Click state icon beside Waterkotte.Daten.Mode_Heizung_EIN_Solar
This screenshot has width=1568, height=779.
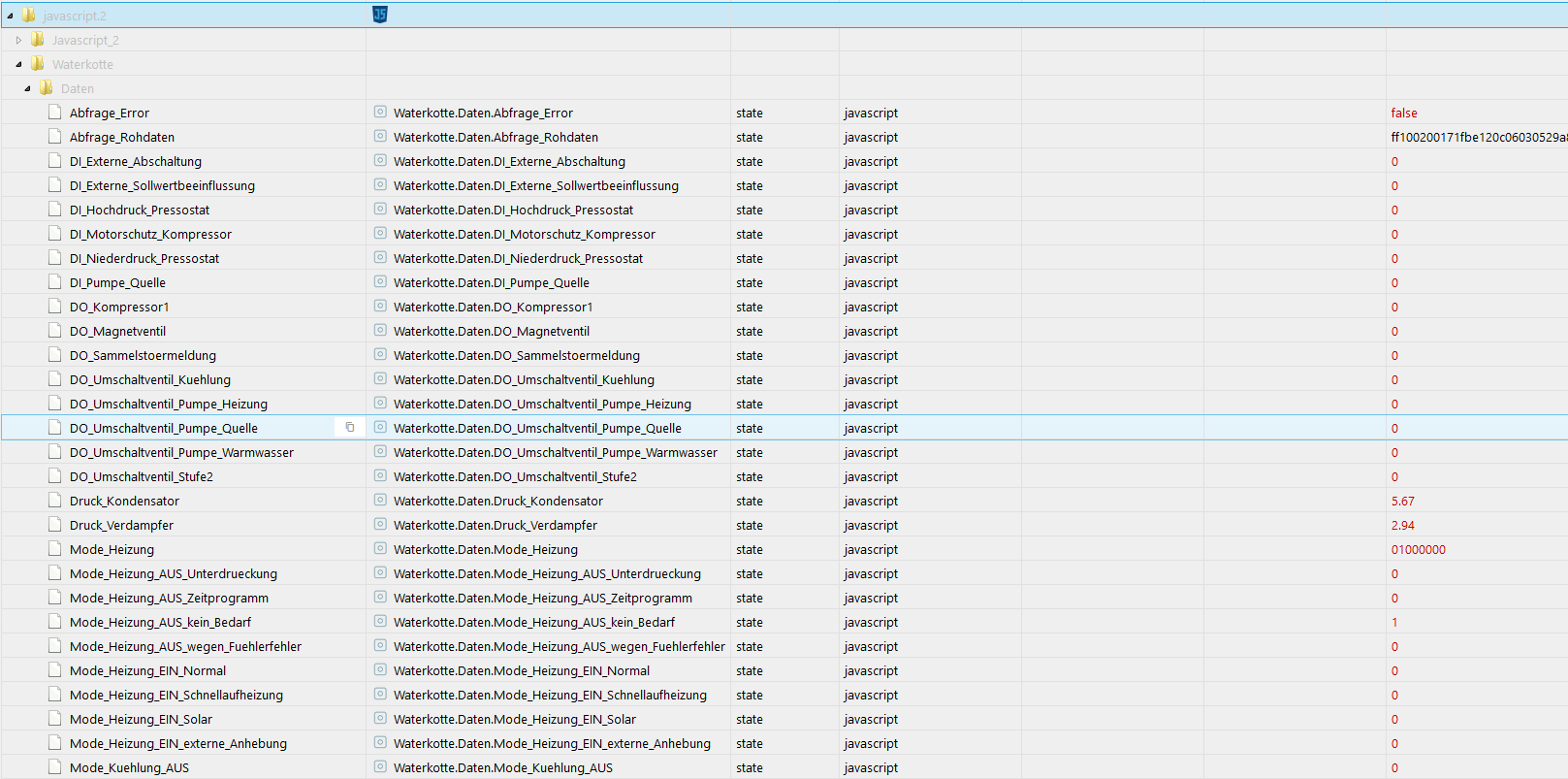(x=380, y=718)
